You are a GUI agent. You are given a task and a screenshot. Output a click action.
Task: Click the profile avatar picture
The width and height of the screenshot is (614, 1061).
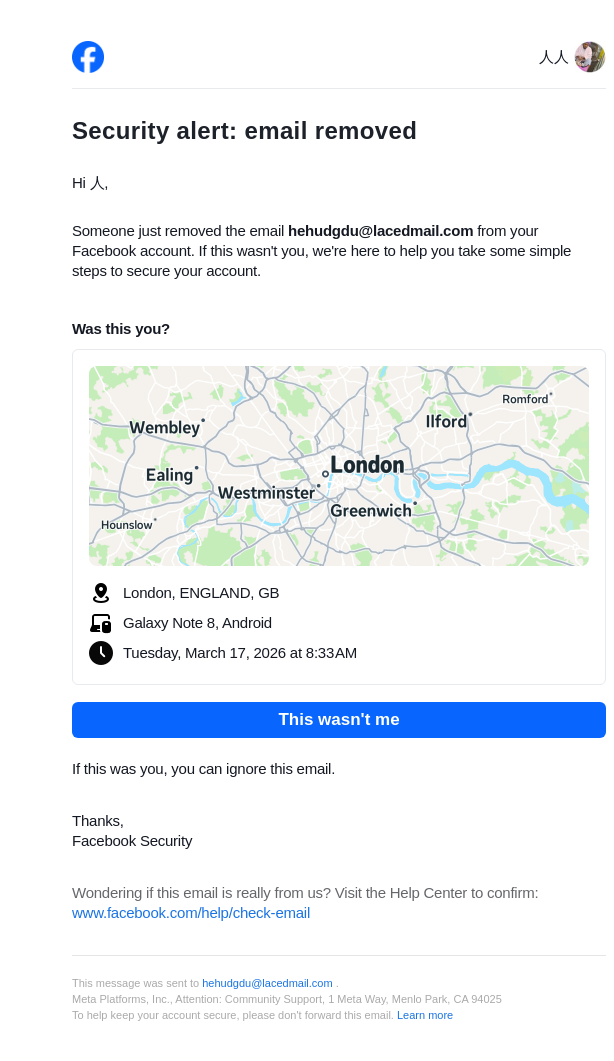[590, 57]
